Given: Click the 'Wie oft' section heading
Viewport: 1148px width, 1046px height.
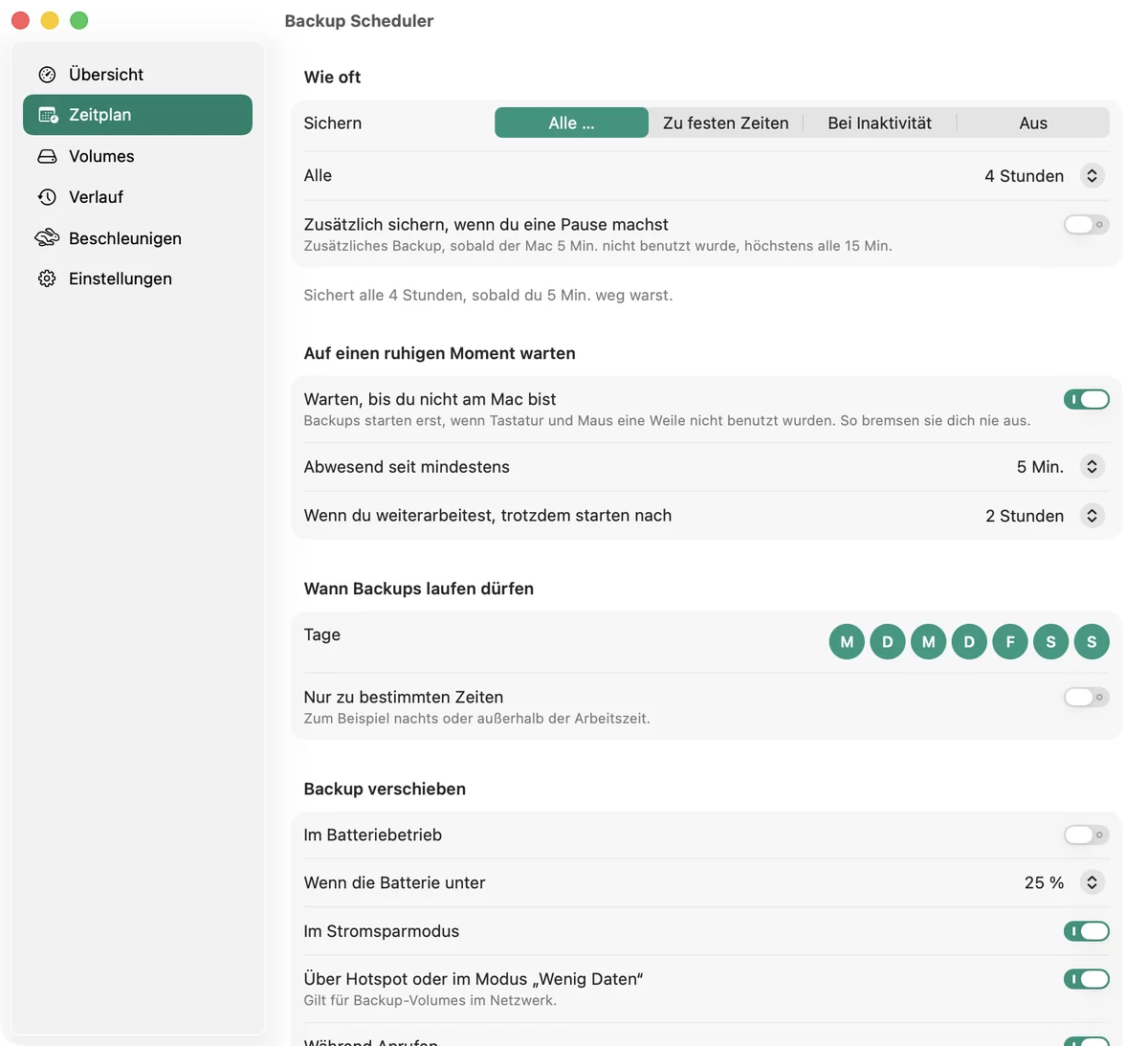Looking at the screenshot, I should pos(332,78).
